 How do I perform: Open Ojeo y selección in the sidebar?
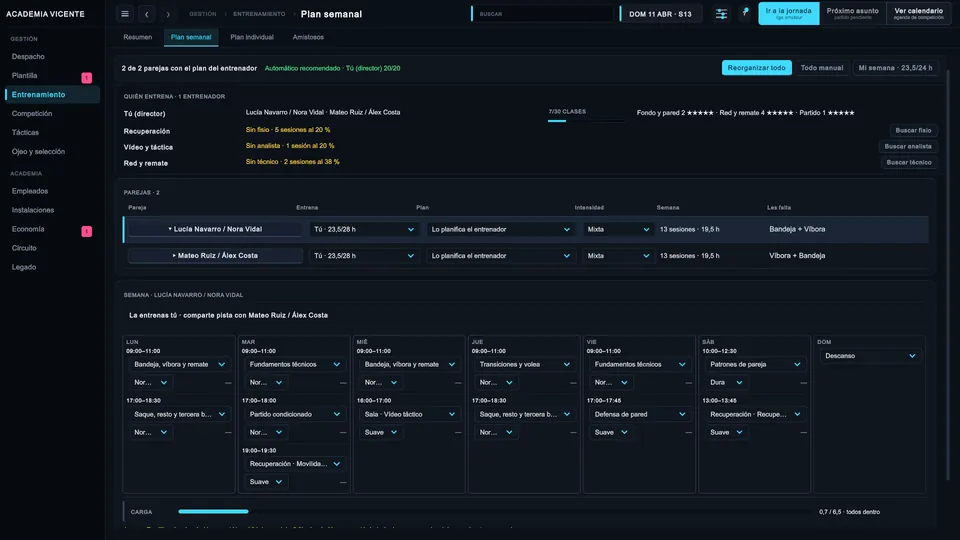(52, 151)
